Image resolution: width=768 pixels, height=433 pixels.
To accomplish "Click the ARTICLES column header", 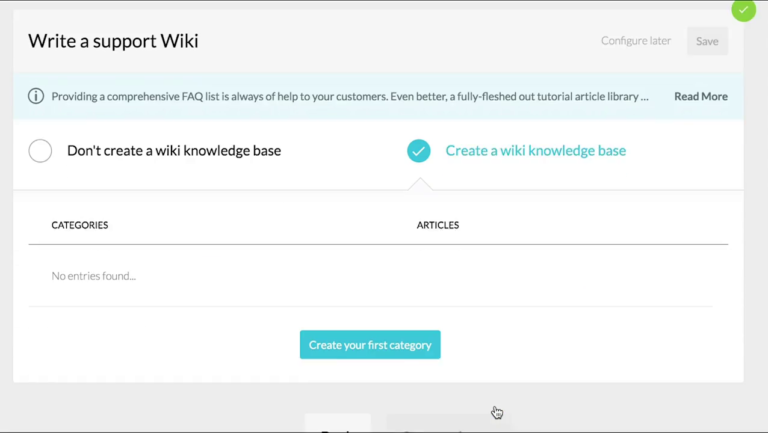I will (438, 225).
